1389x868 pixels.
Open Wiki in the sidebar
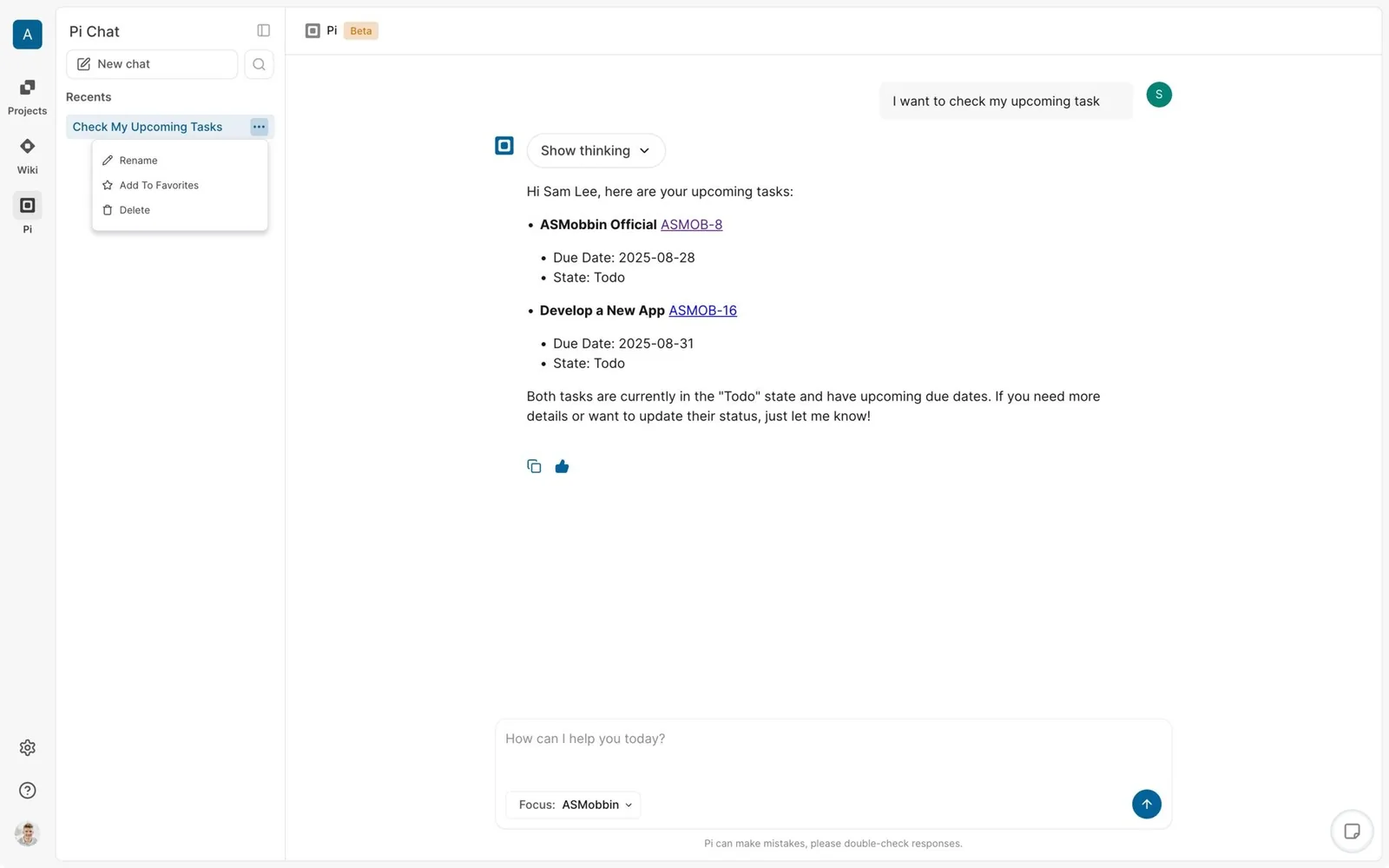point(27,155)
